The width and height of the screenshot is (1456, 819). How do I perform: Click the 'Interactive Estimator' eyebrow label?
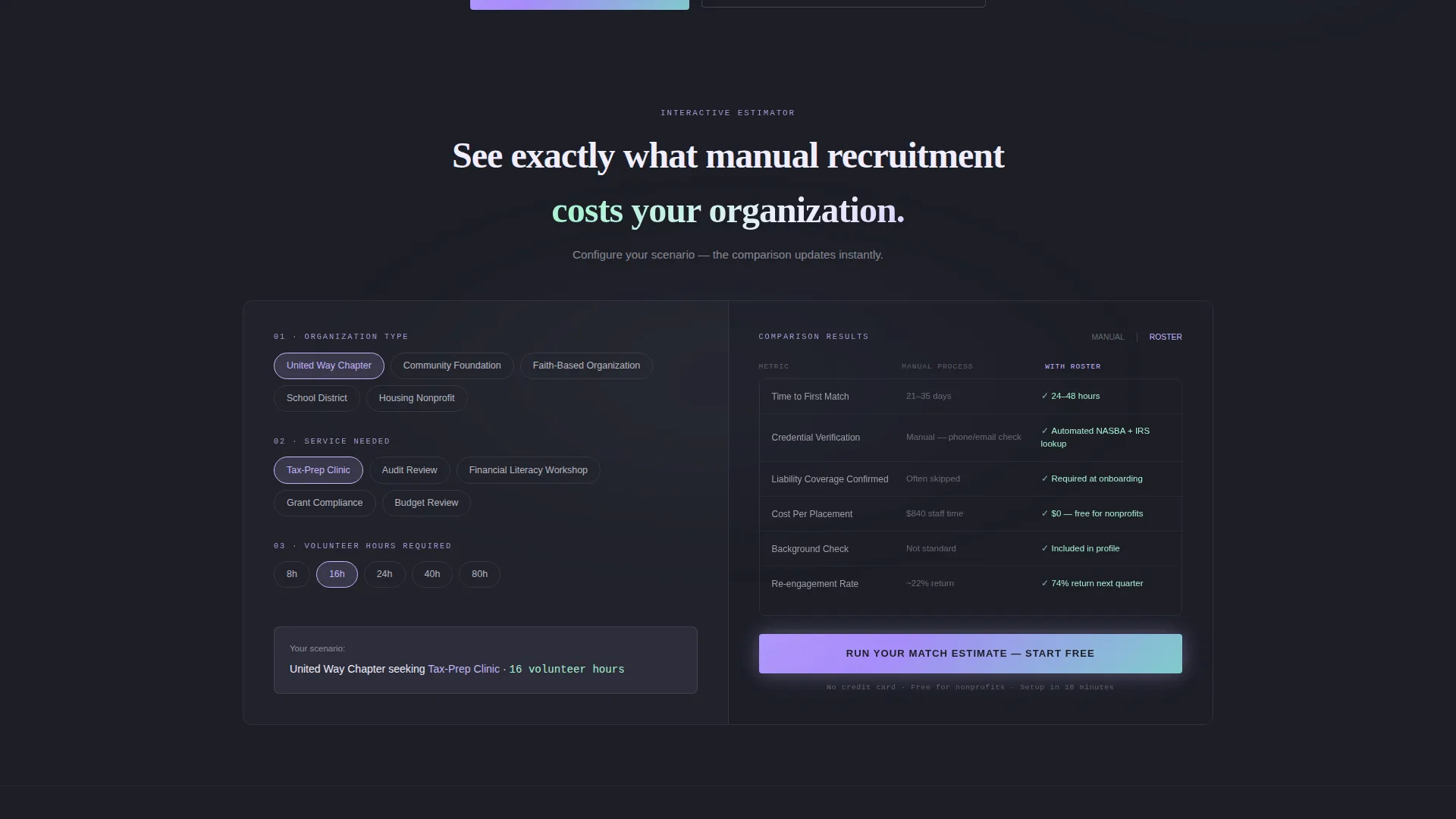pyautogui.click(x=727, y=113)
